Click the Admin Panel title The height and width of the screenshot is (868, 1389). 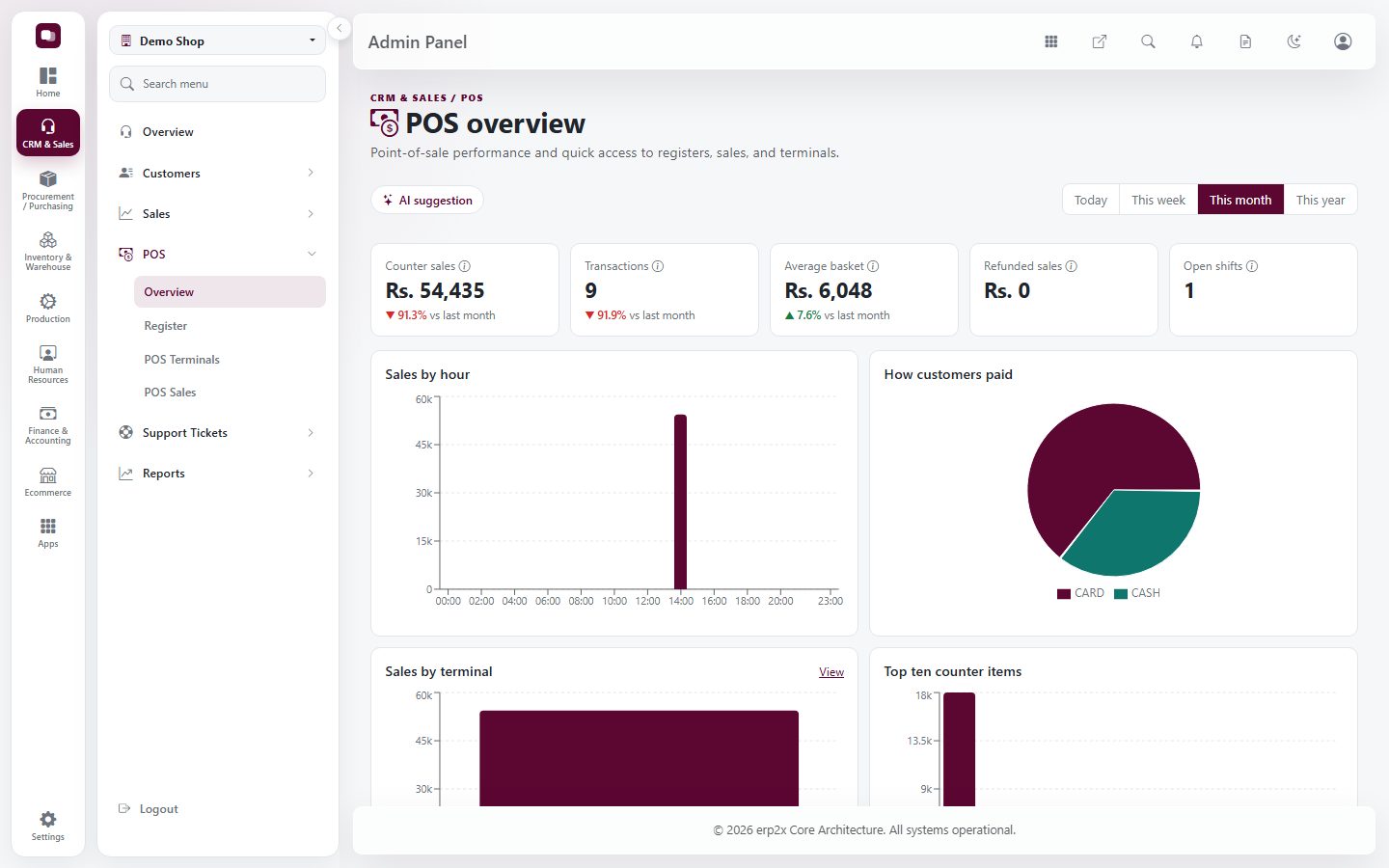(418, 42)
